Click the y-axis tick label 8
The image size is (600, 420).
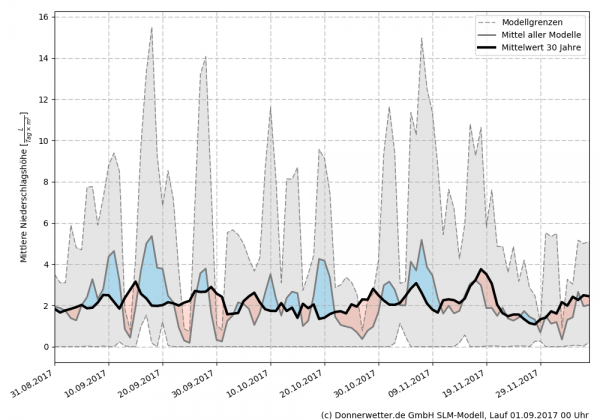pyautogui.click(x=46, y=182)
